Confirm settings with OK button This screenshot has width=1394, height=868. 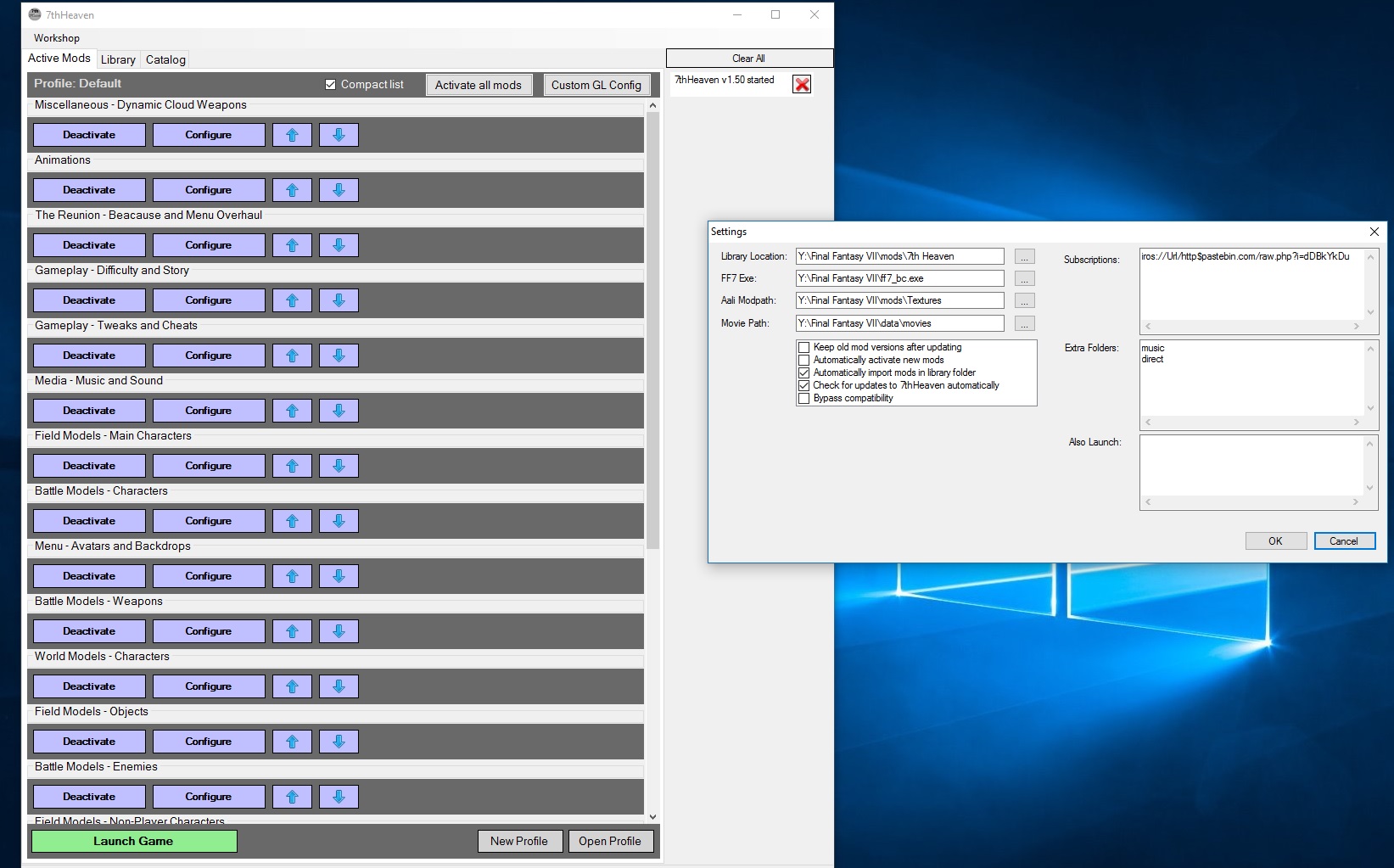click(1275, 541)
